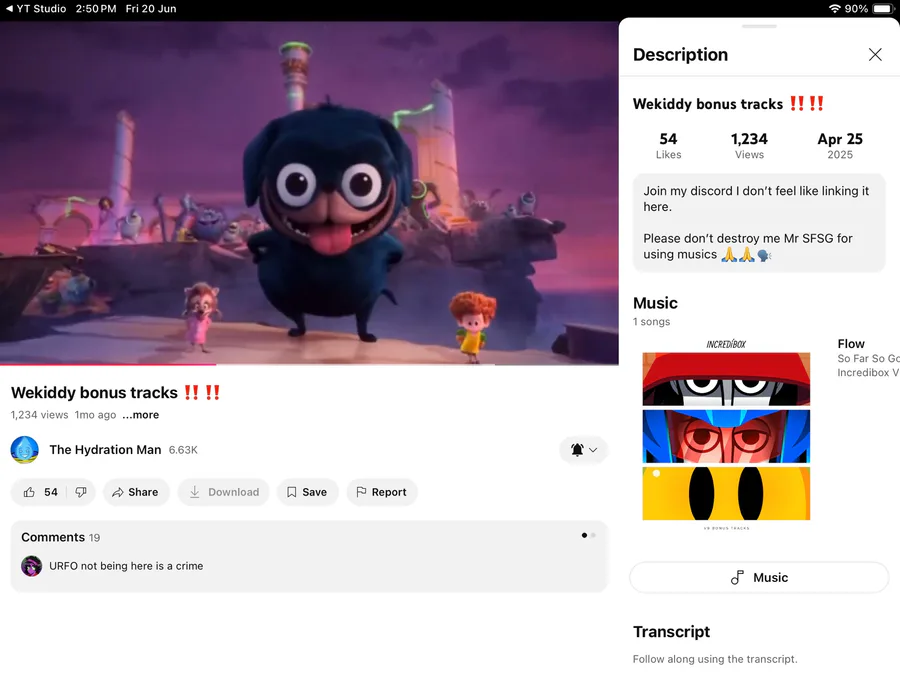Return to YT Studio app

click(x=36, y=9)
